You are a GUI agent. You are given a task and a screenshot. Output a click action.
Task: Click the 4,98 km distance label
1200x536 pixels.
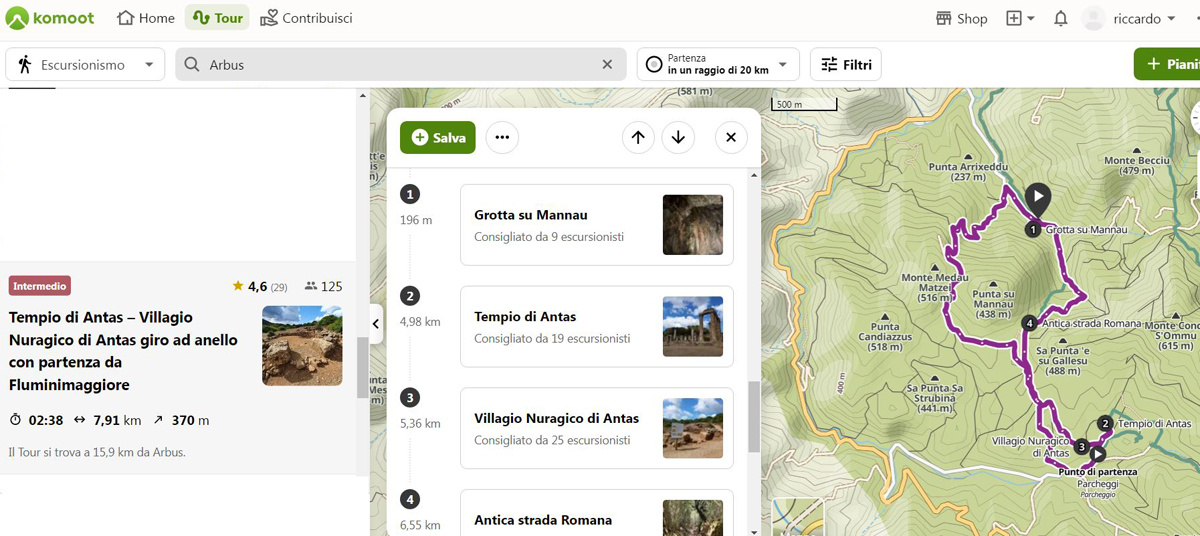[x=420, y=322]
